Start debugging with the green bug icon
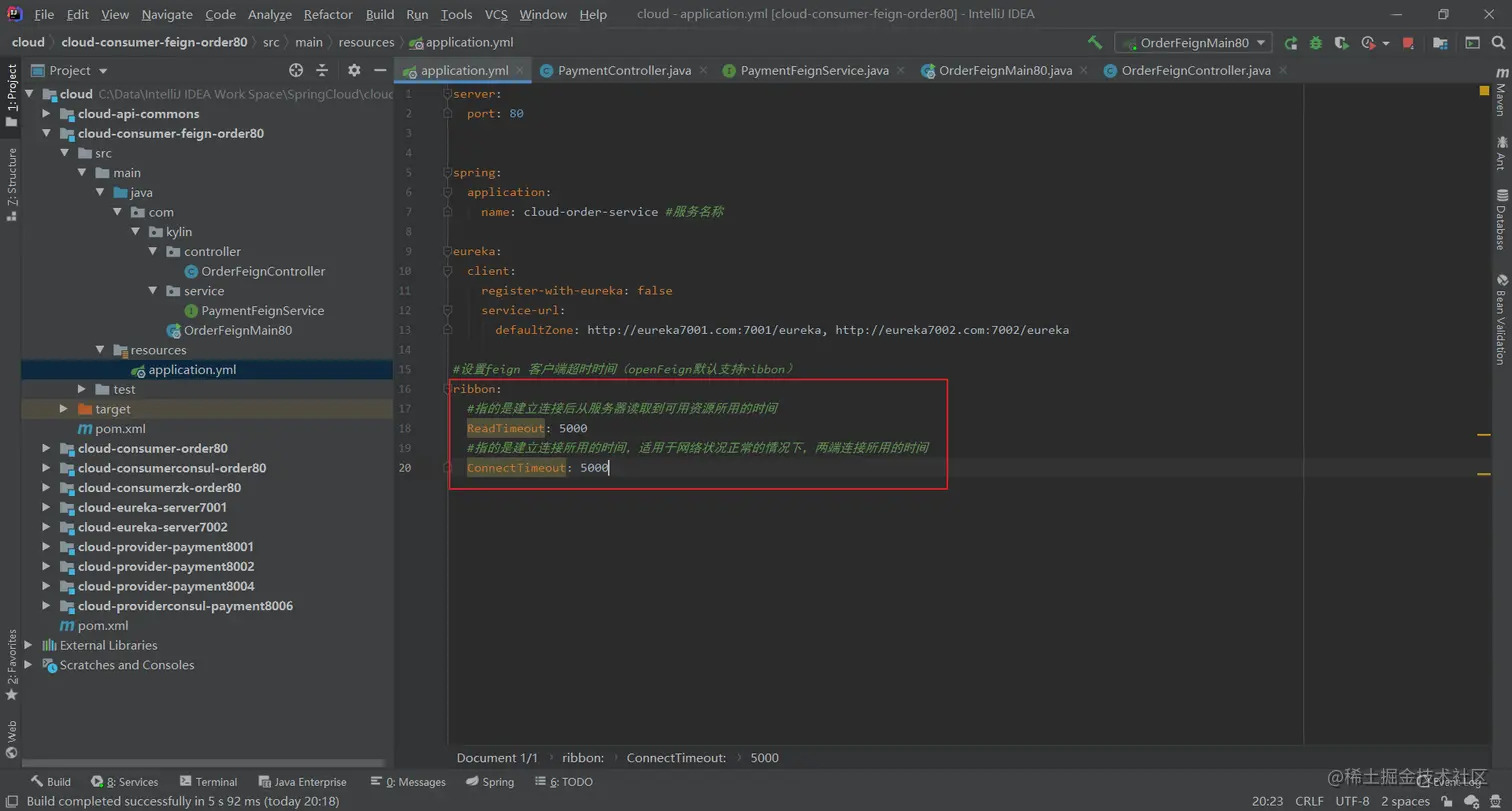This screenshot has height=811, width=1512. pyautogui.click(x=1316, y=43)
